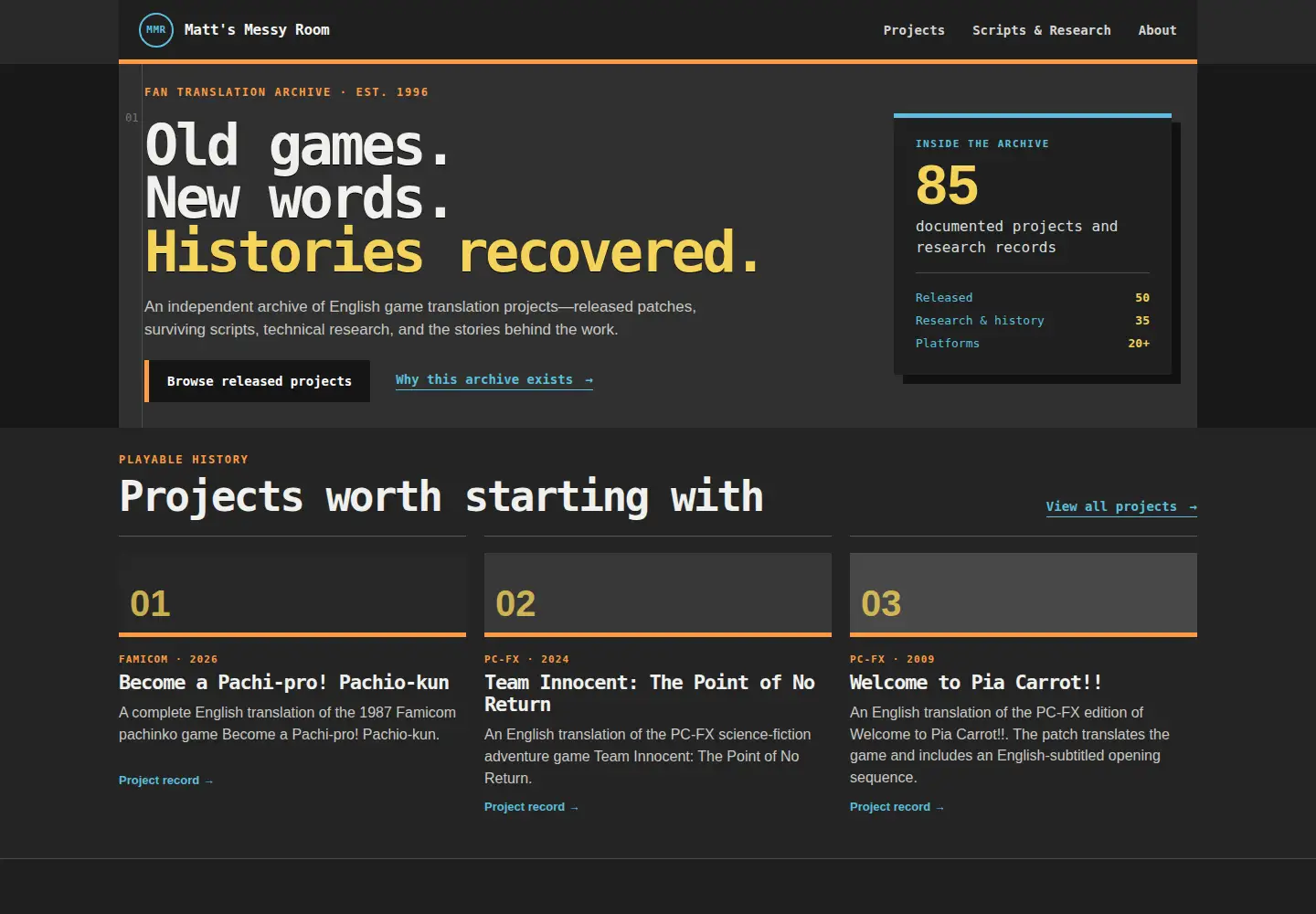The width and height of the screenshot is (1316, 914).
Task: Click the 'Projects worth starting with' heading
Action: point(441,496)
